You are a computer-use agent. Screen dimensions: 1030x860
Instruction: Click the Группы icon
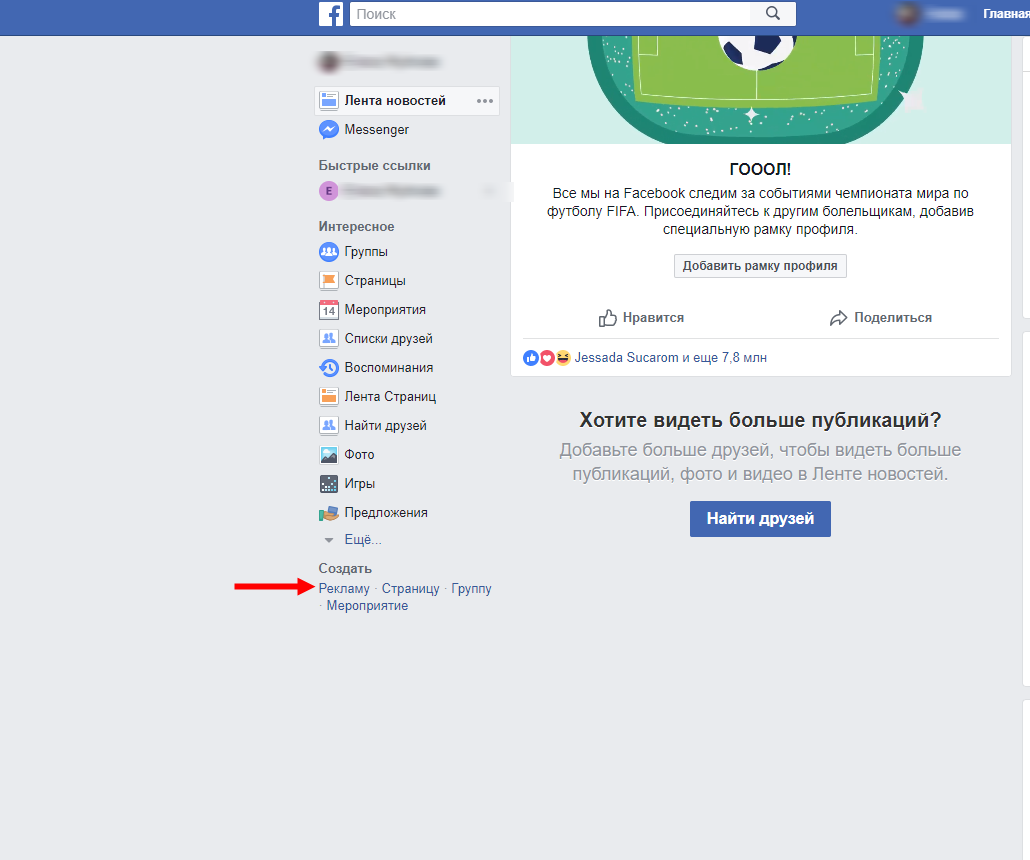coord(328,252)
